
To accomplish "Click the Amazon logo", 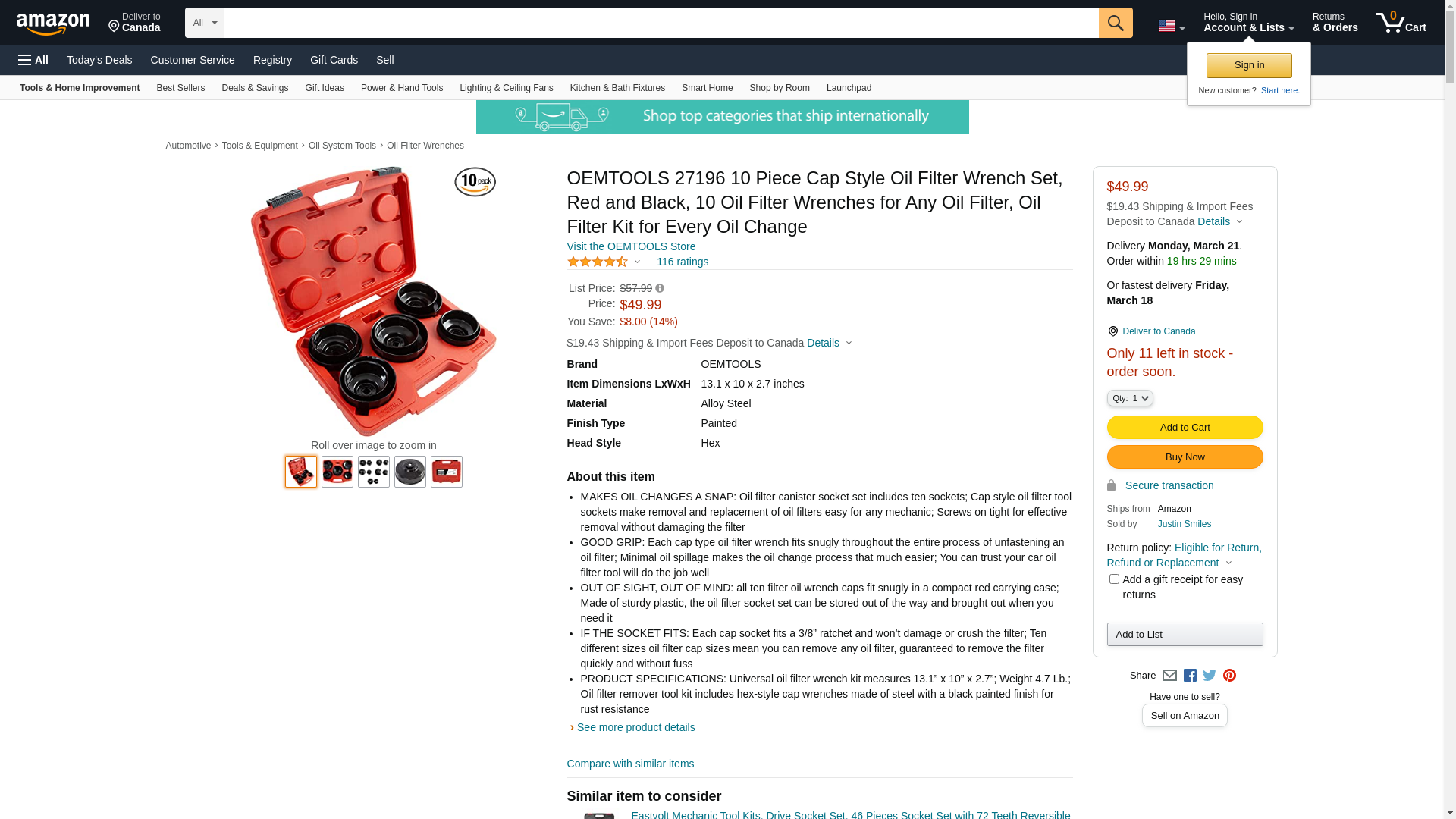I will tap(53, 24).
